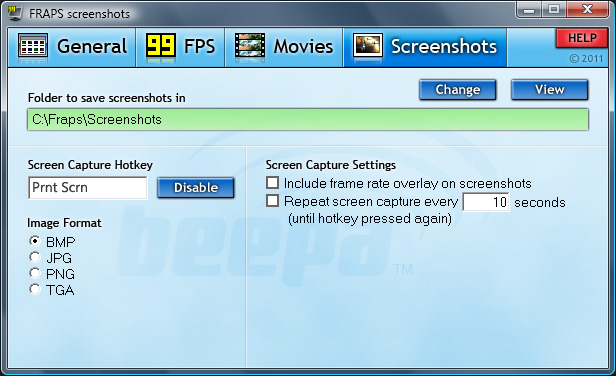
Task: Click View to open screenshots folder
Action: point(550,90)
